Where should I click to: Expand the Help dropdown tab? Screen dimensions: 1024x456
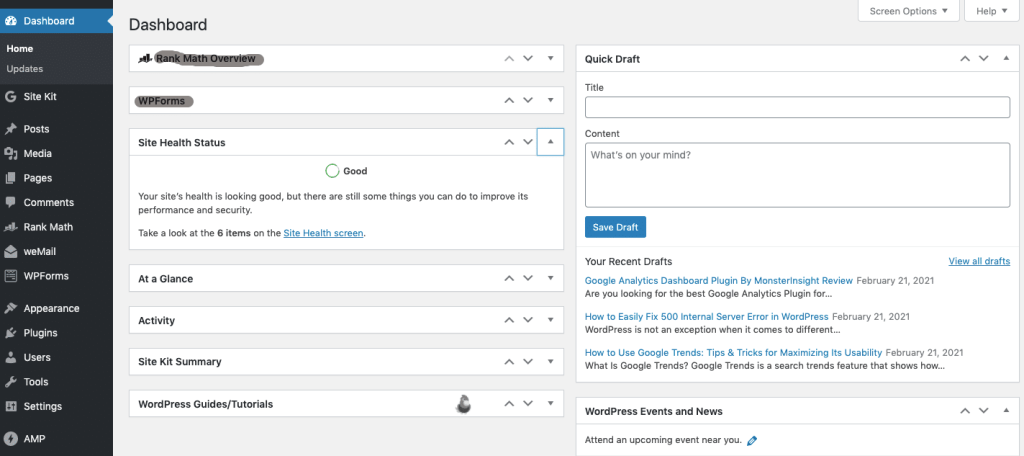(x=991, y=11)
